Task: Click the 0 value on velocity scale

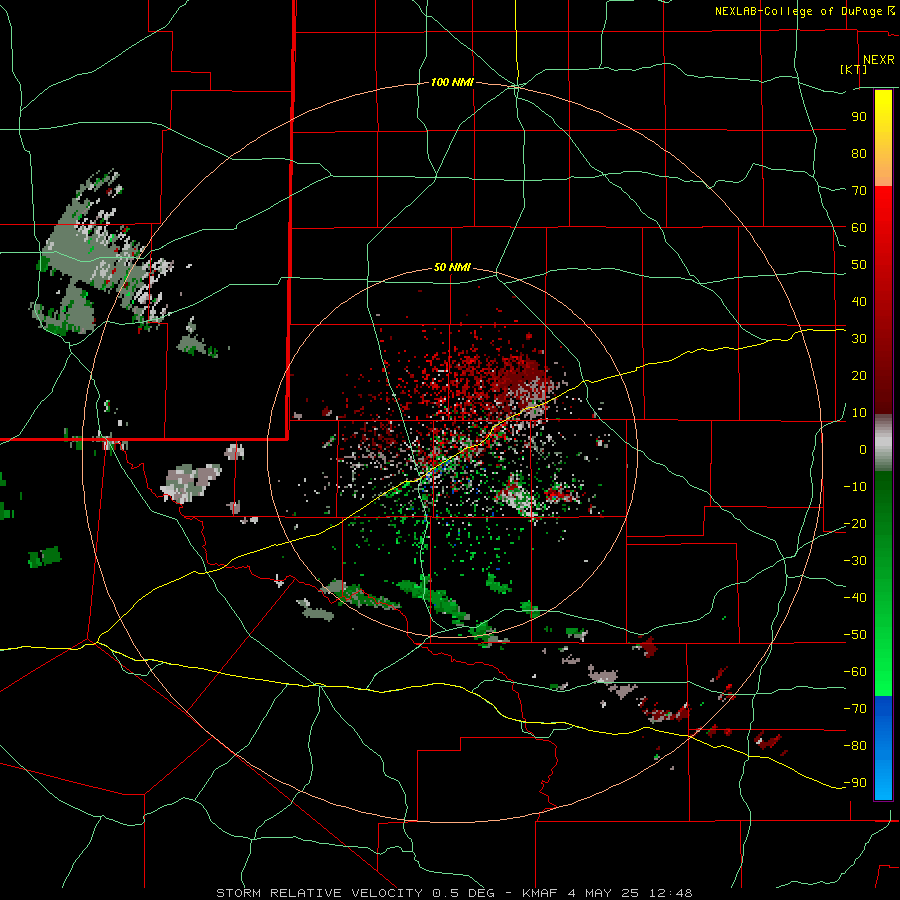Action: point(863,449)
